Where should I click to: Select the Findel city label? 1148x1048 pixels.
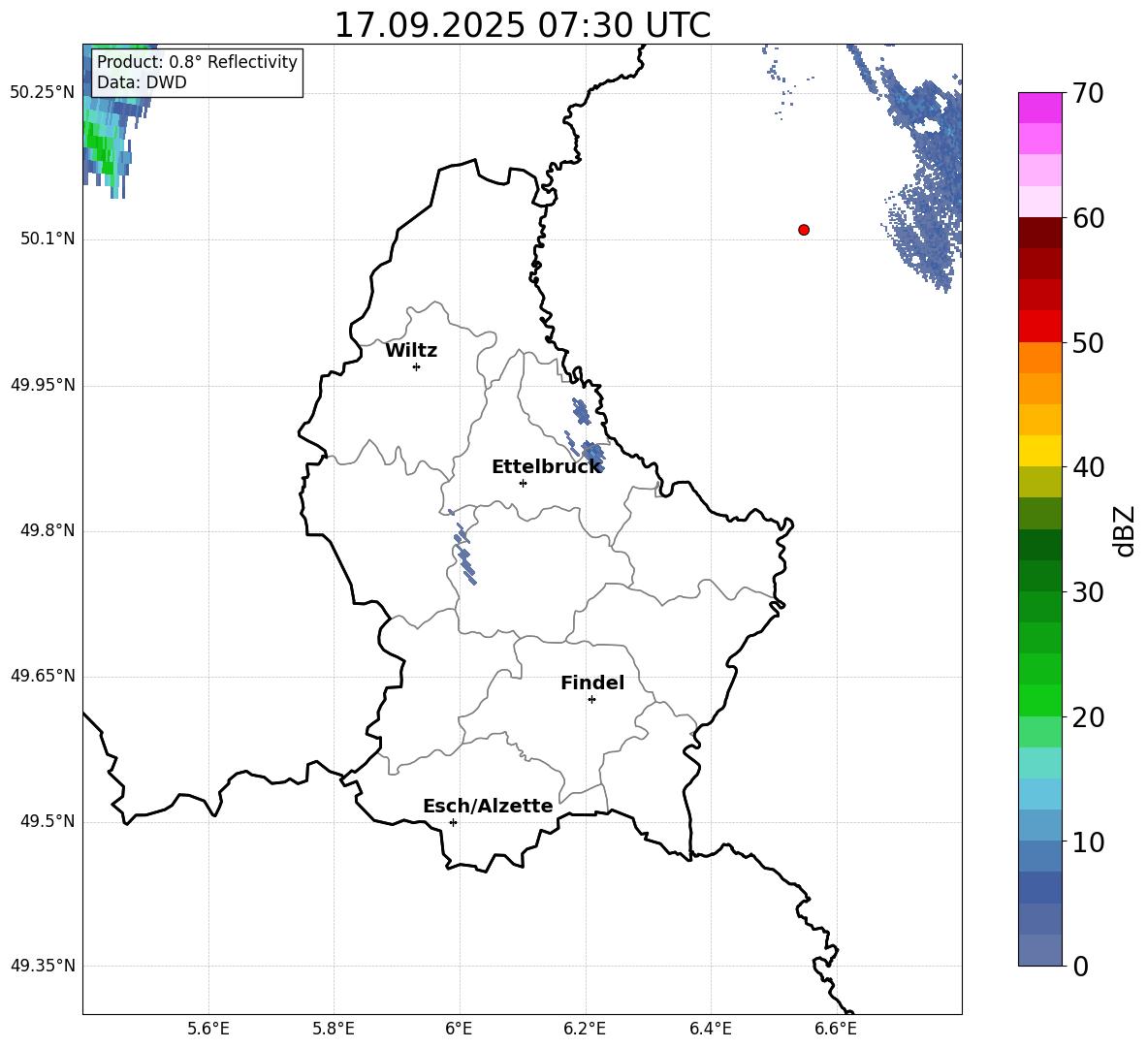click(x=592, y=683)
